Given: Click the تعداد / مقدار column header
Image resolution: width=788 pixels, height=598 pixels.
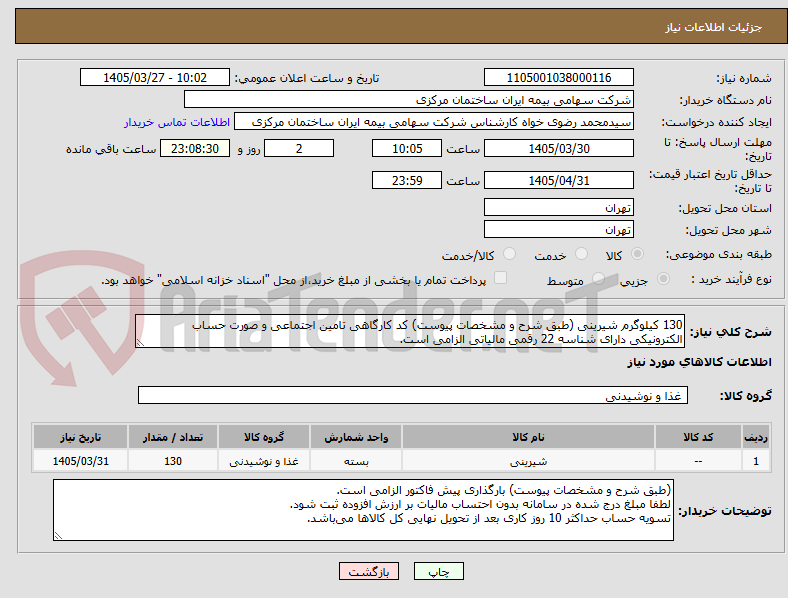Looking at the screenshot, I should click(173, 437).
